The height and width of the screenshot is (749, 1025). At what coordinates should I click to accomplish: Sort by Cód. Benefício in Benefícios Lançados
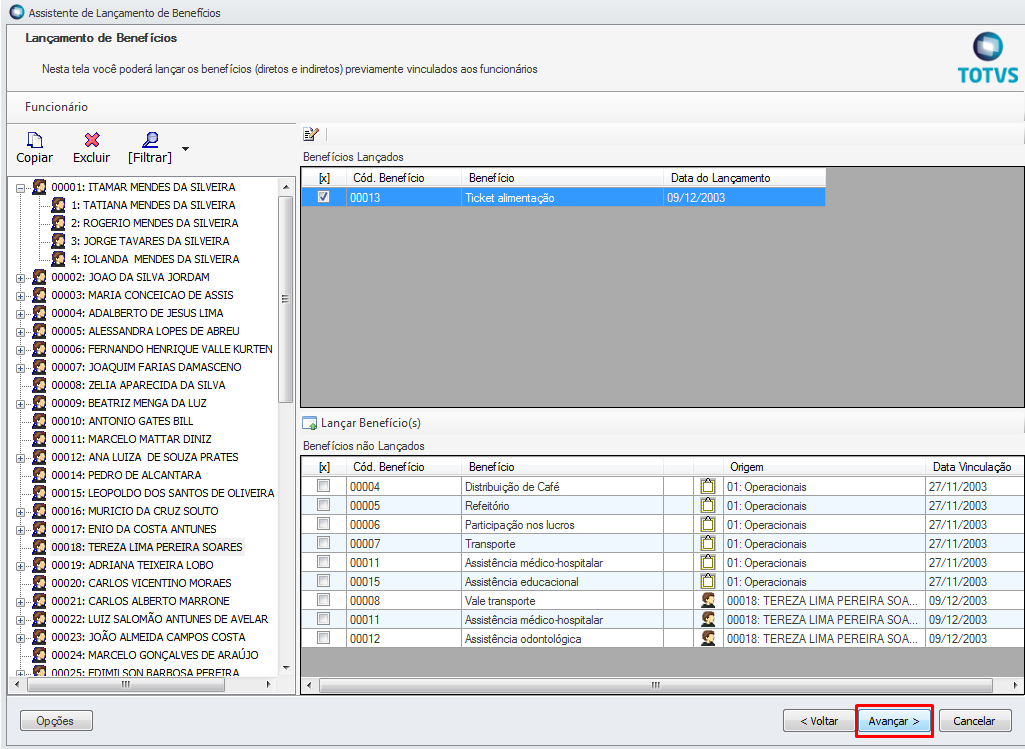pos(403,178)
